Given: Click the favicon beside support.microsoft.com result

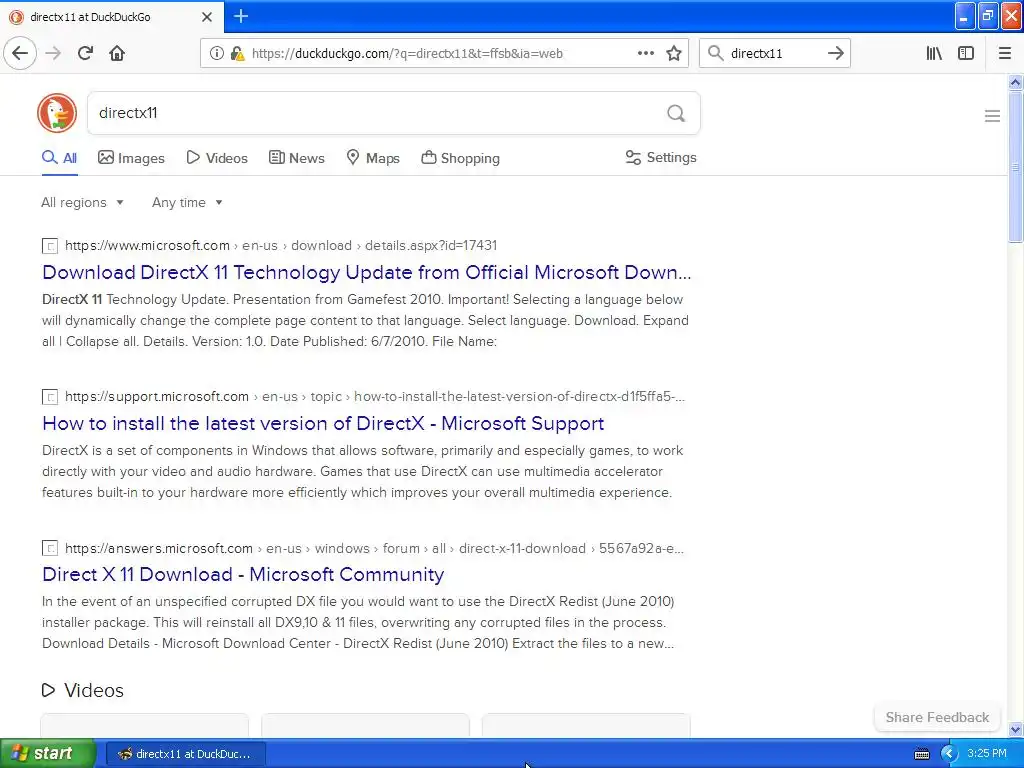Looking at the screenshot, I should 50,397.
